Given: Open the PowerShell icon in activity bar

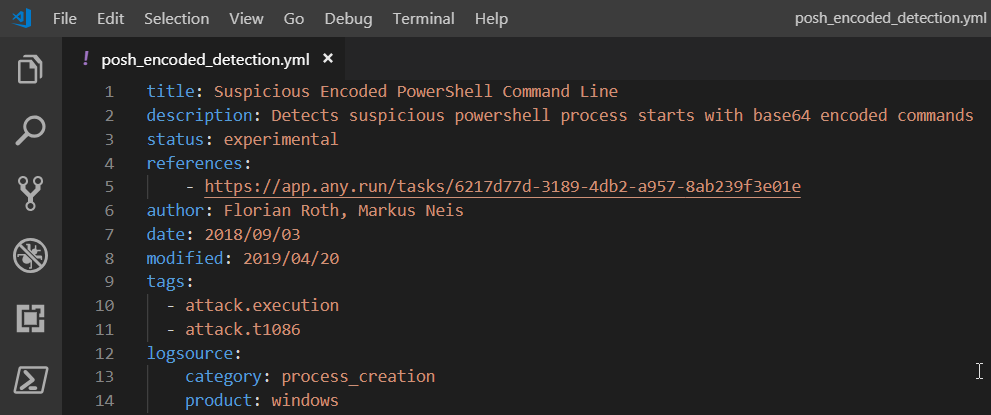Looking at the screenshot, I should 30,380.
